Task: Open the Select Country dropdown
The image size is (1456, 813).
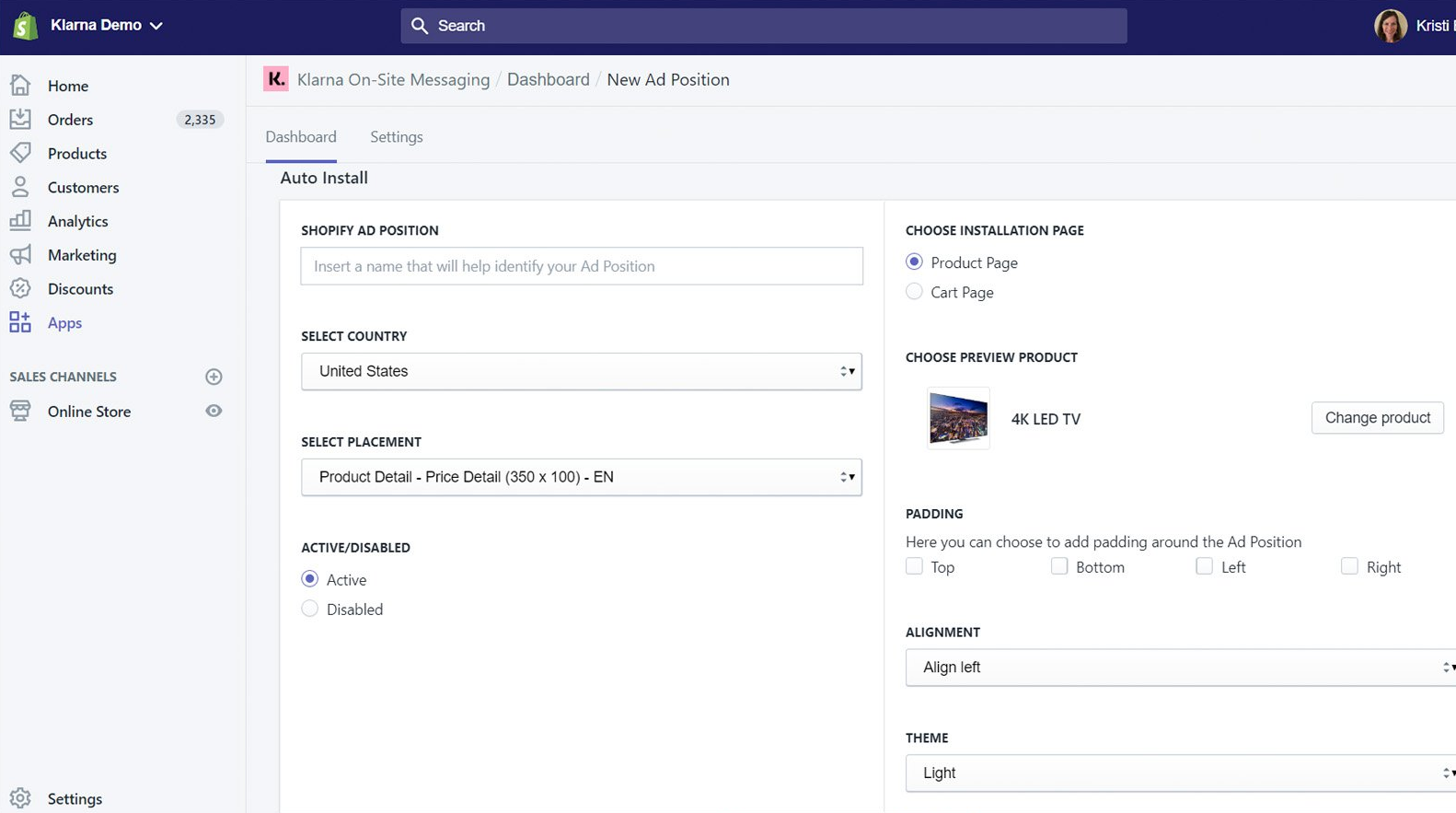Action: tap(582, 371)
